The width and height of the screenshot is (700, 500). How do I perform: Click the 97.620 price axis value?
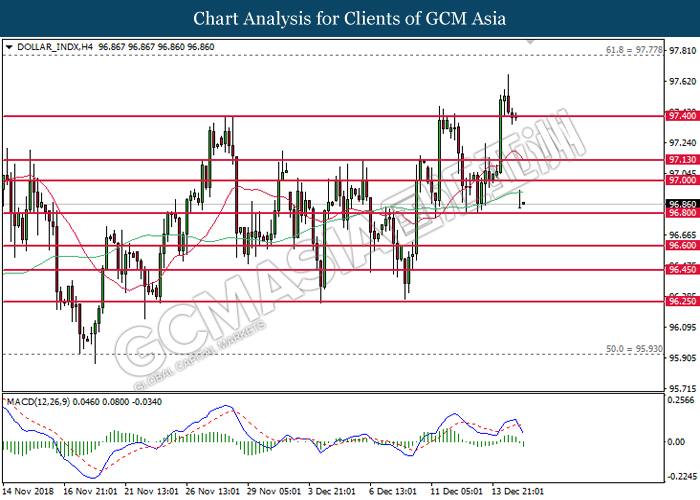tap(683, 81)
